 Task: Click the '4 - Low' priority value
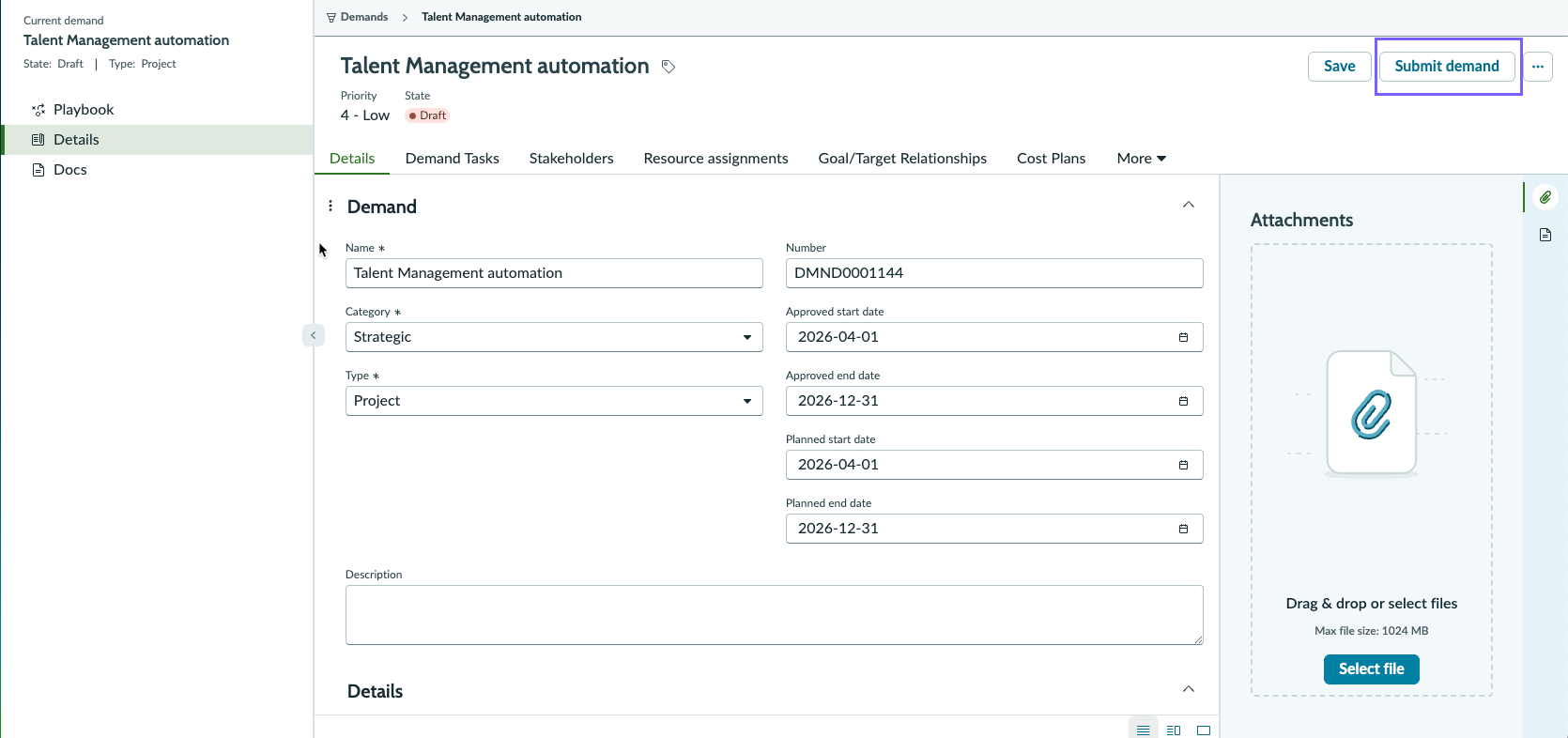365,115
